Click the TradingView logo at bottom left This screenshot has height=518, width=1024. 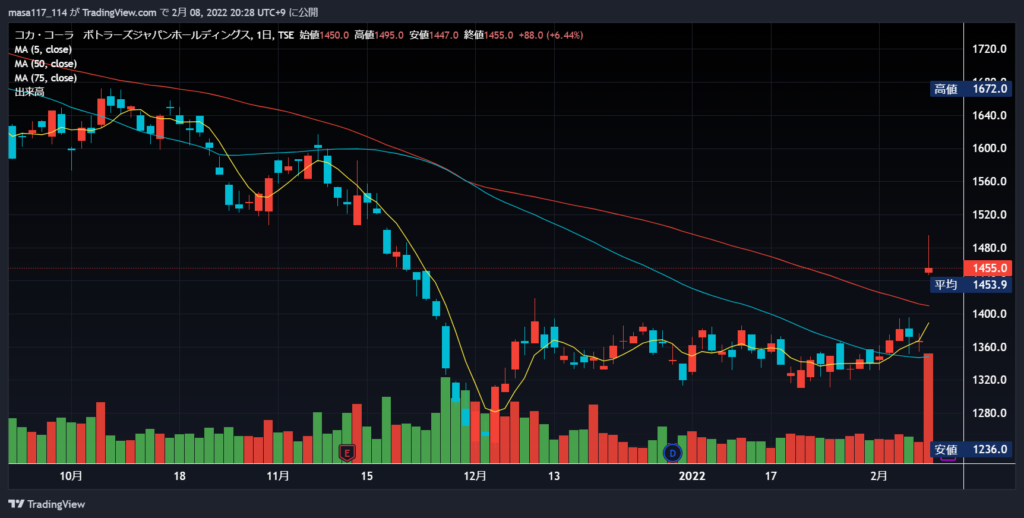click(x=46, y=504)
